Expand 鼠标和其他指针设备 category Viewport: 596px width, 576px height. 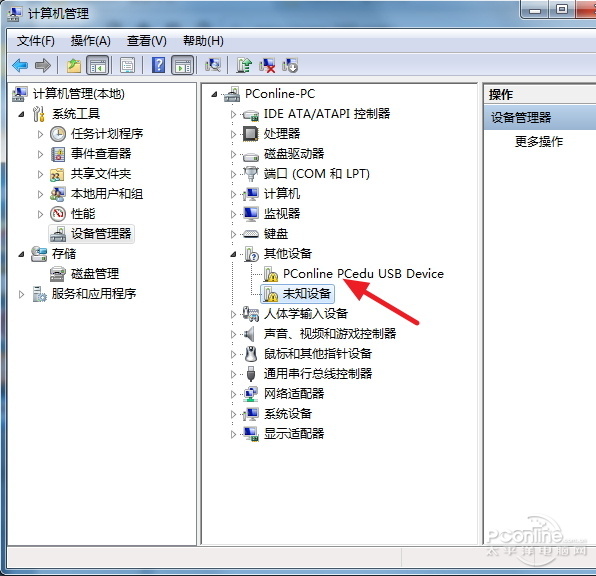(233, 354)
